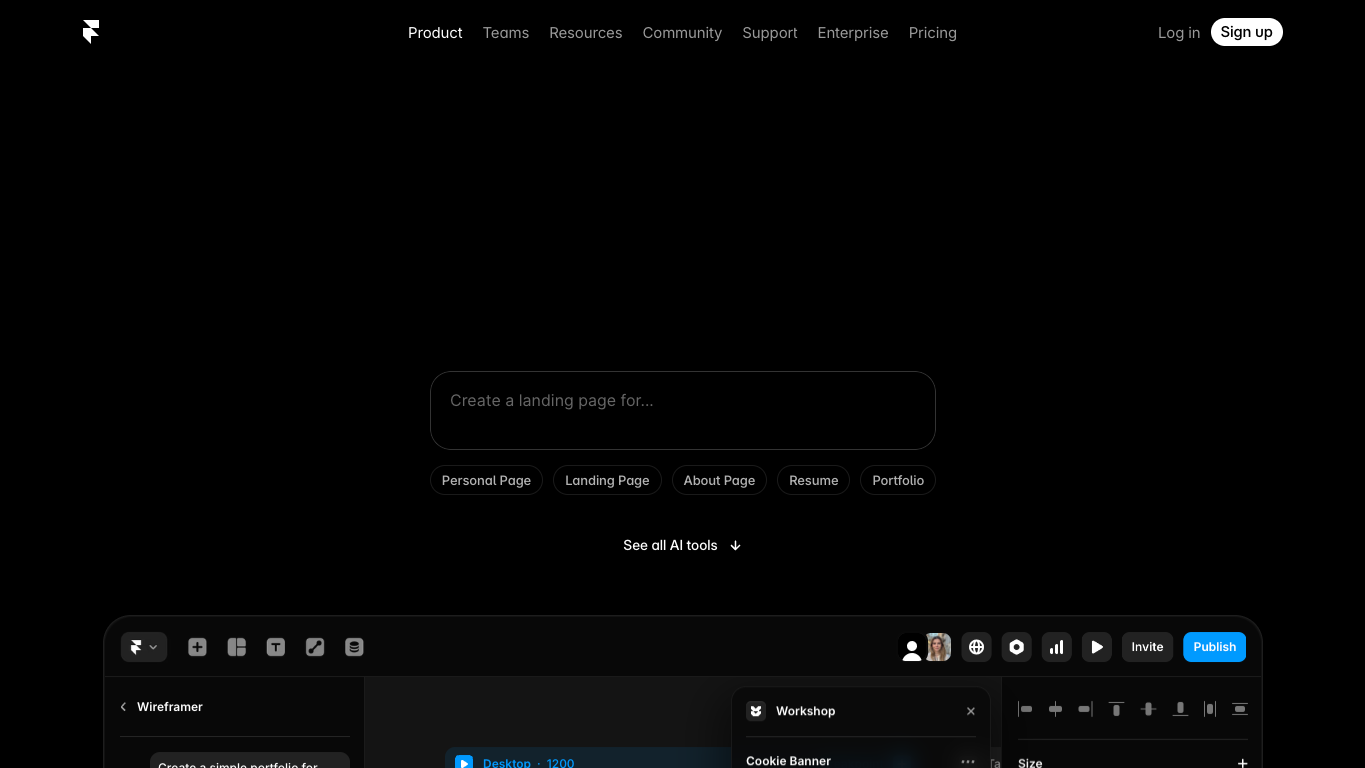The image size is (1365, 768).
Task: Click the Wireframer prompt text box
Action: 250,760
